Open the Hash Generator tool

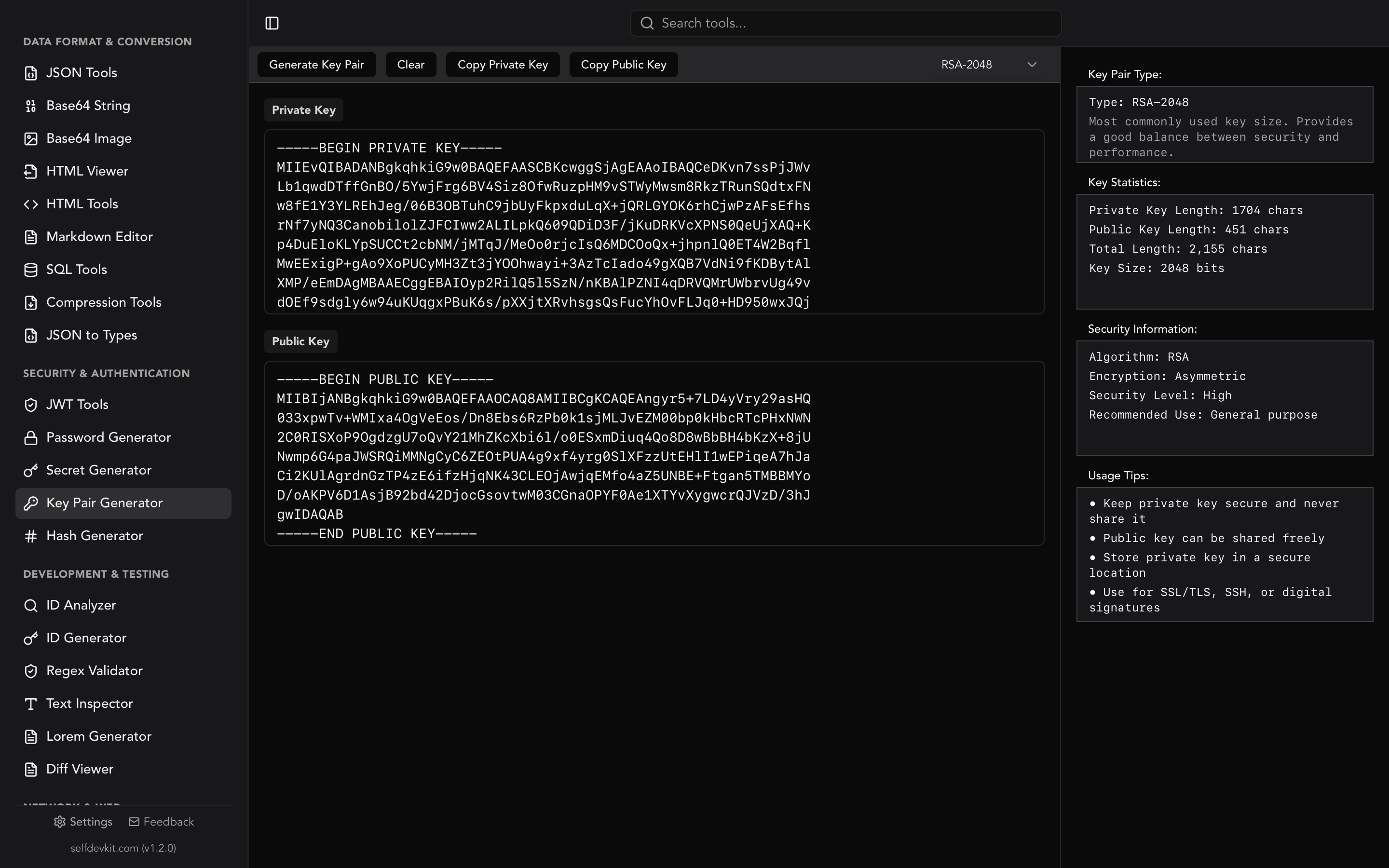123,536
